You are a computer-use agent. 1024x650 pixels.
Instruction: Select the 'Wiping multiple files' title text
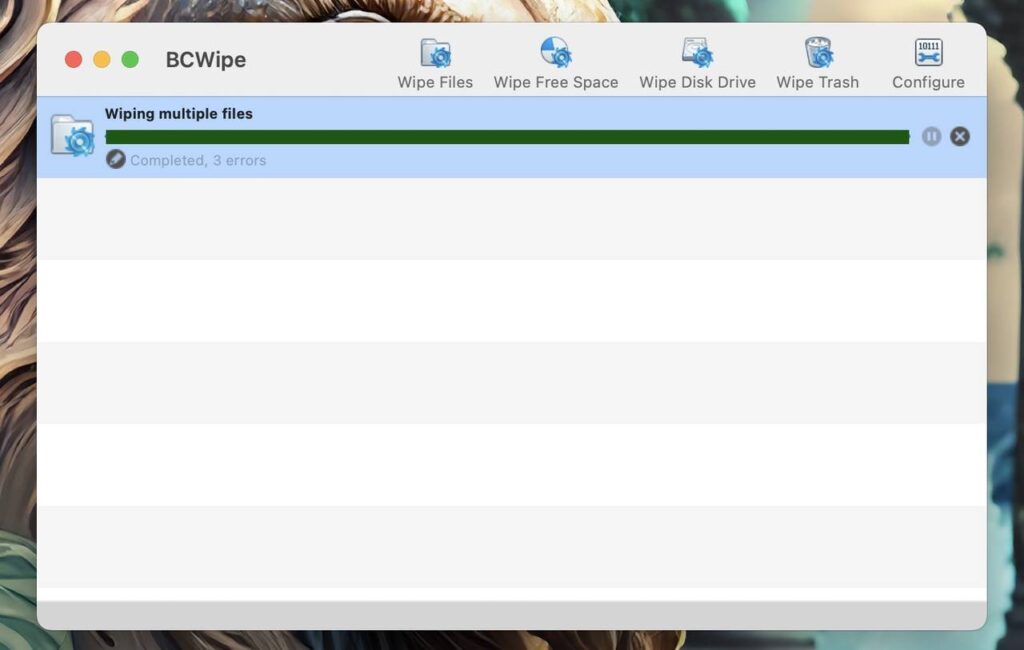(179, 114)
